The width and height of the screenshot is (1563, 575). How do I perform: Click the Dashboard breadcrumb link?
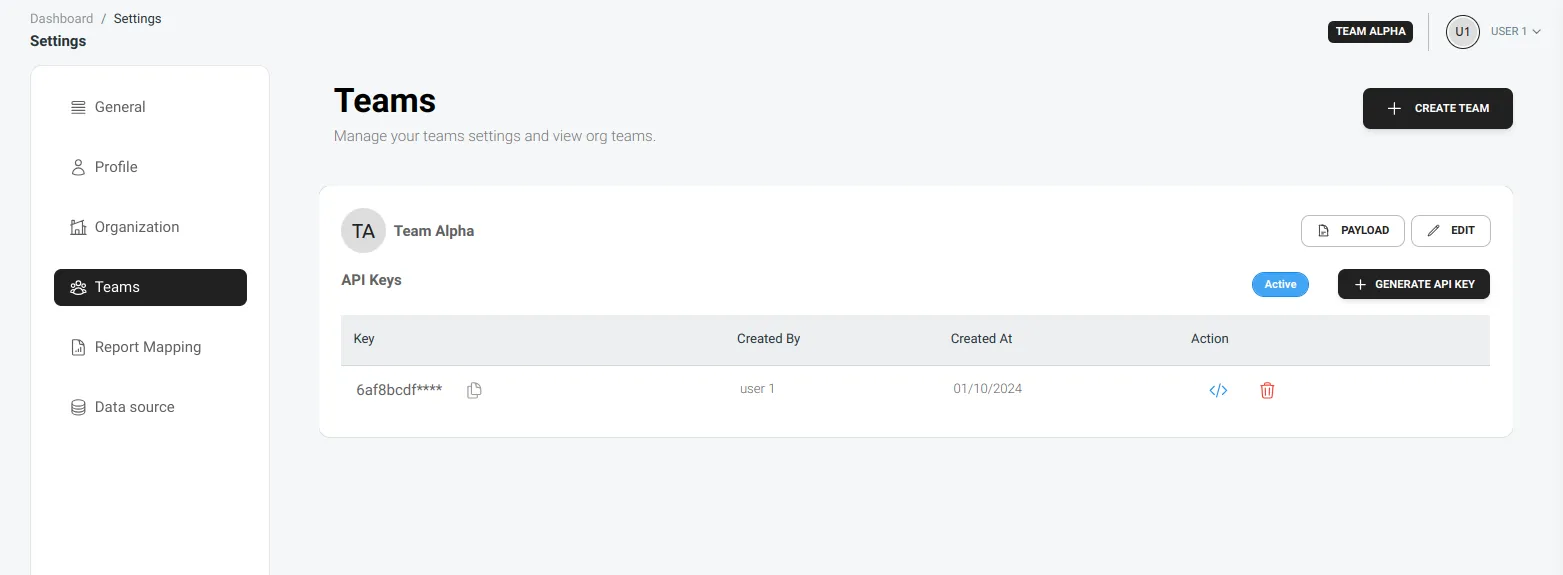click(x=62, y=19)
